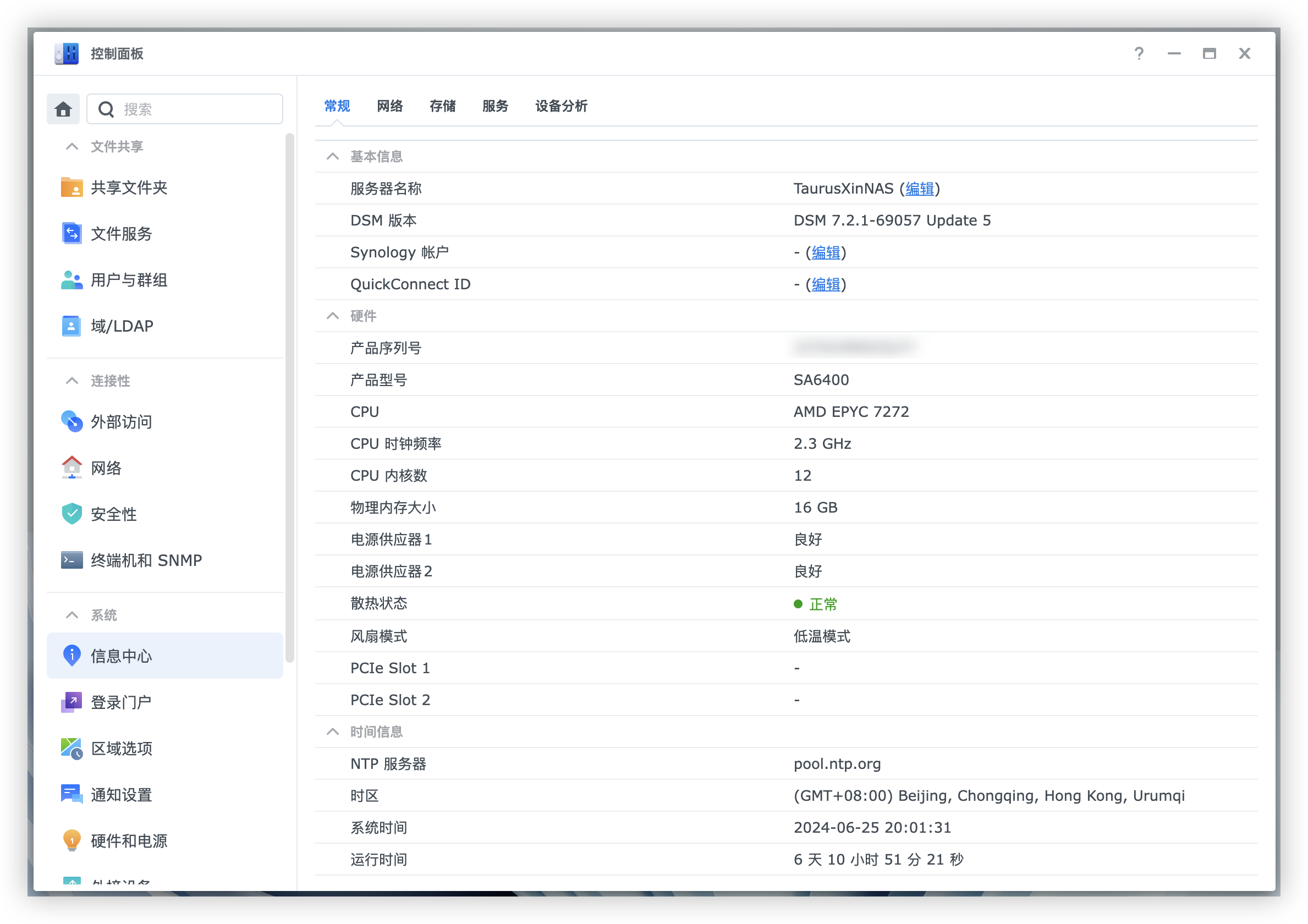
Task: Click the 正常 thermal status indicator
Action: point(815,604)
